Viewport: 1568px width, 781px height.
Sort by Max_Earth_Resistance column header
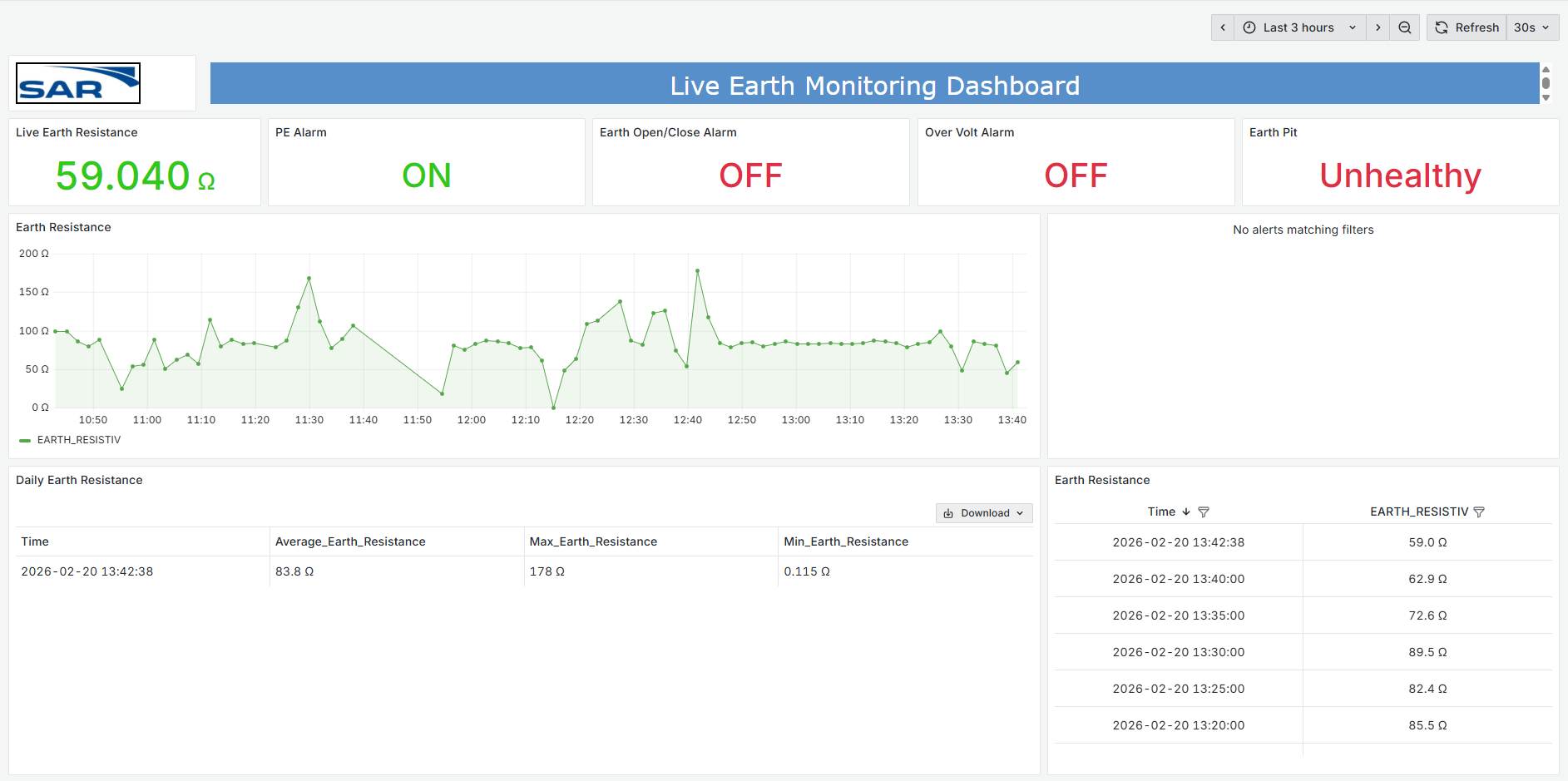tap(593, 541)
